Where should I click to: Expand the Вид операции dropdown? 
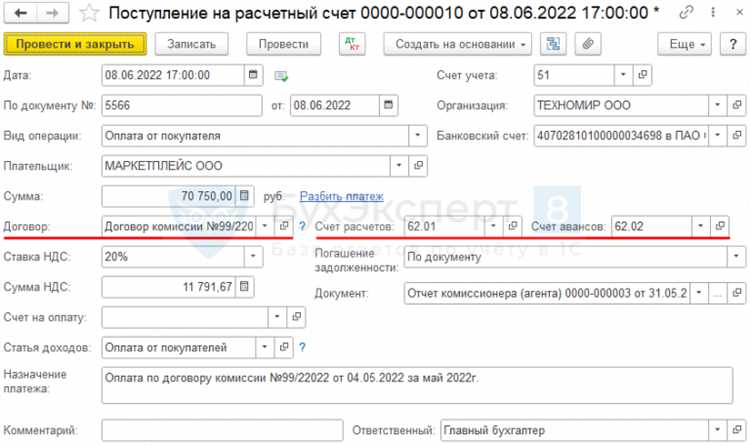click(418, 135)
